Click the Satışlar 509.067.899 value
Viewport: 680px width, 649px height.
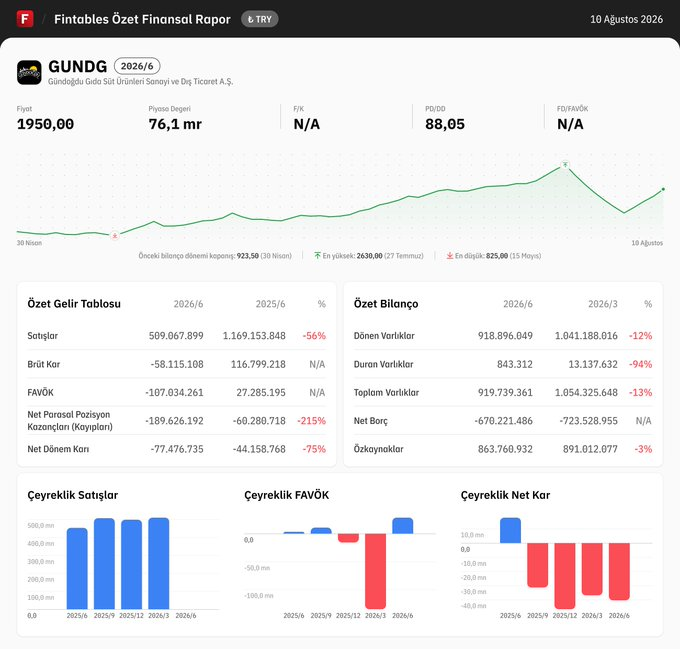176,336
